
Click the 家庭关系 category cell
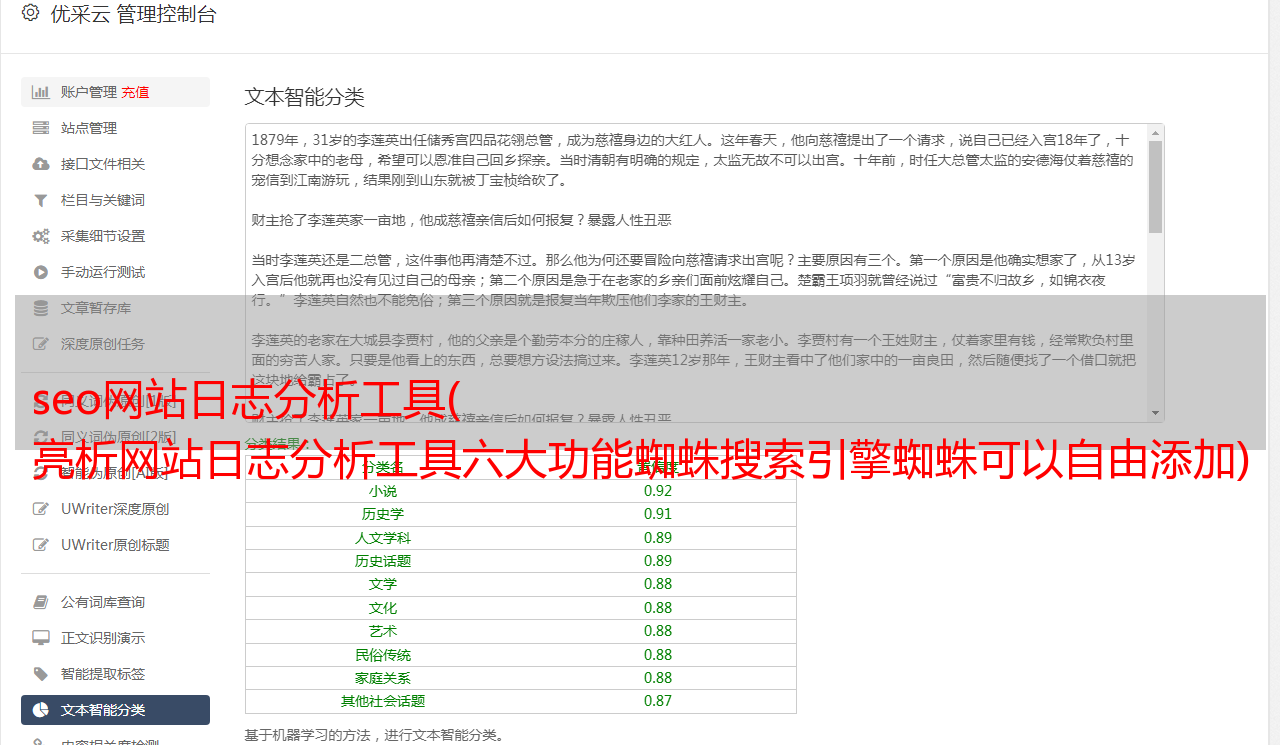383,678
